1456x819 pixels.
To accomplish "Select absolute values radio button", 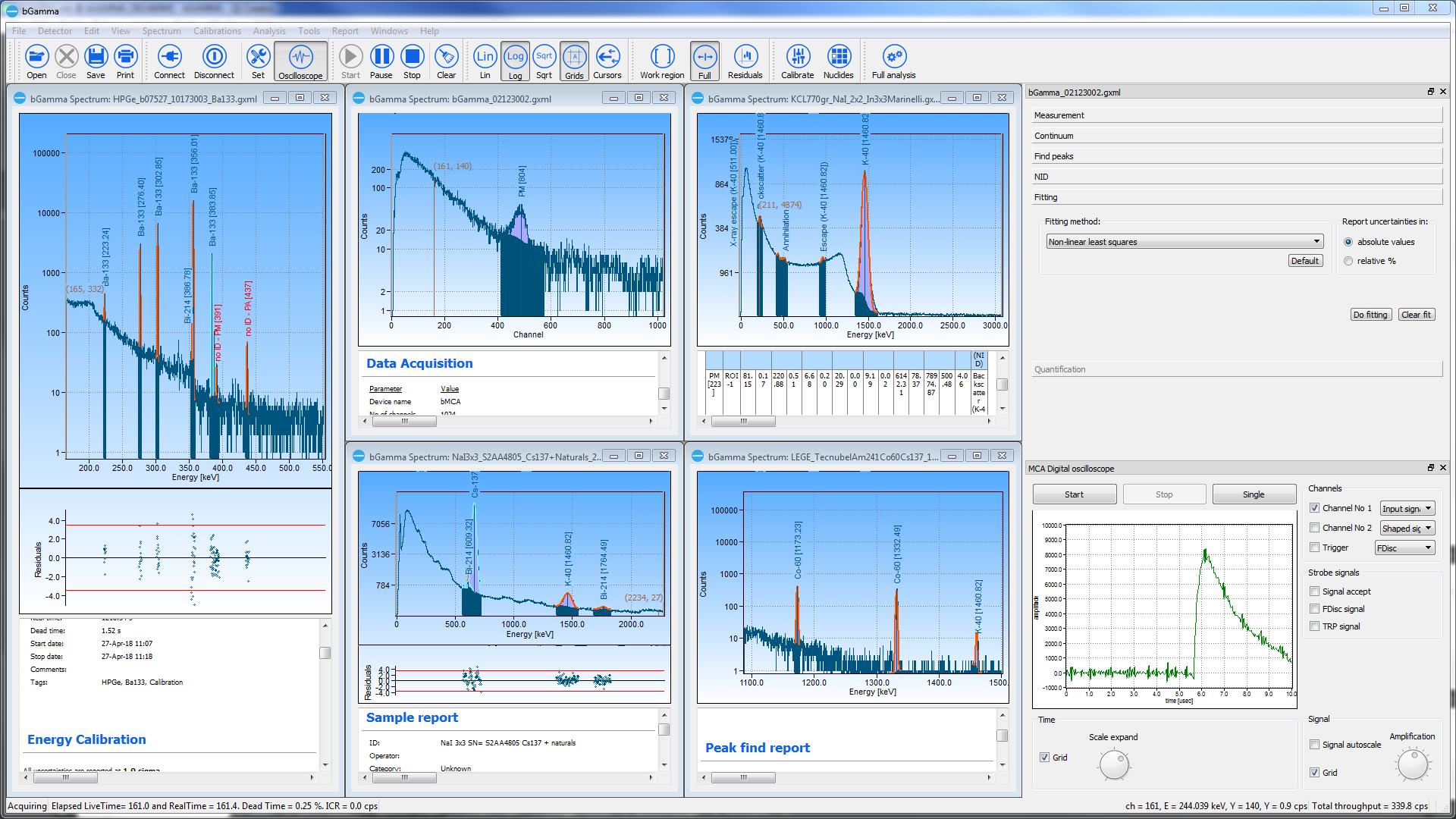I will [x=1348, y=242].
